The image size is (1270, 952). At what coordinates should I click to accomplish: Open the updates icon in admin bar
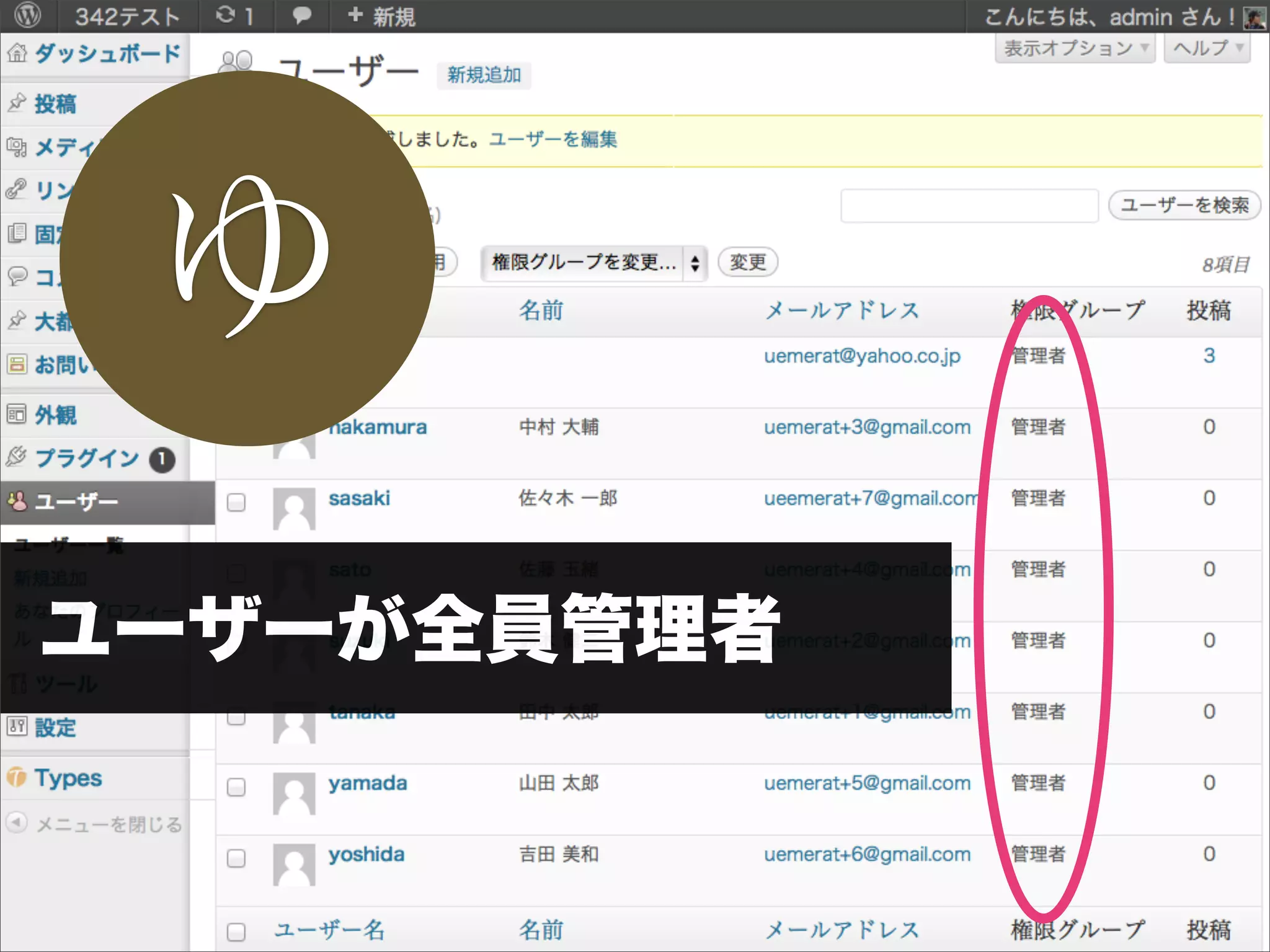[234, 15]
